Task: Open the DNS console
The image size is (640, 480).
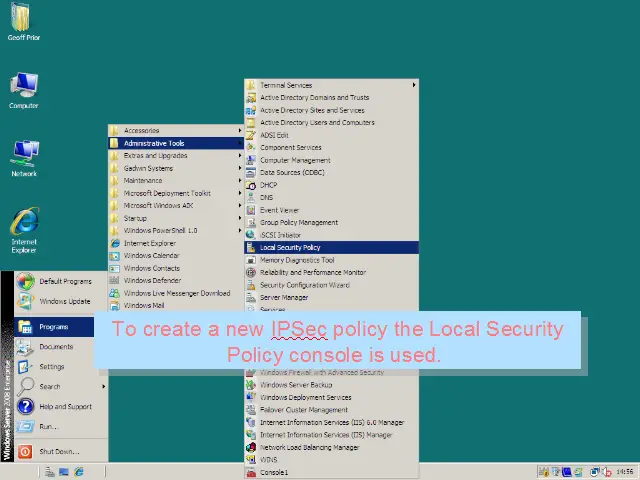Action: point(331,198)
